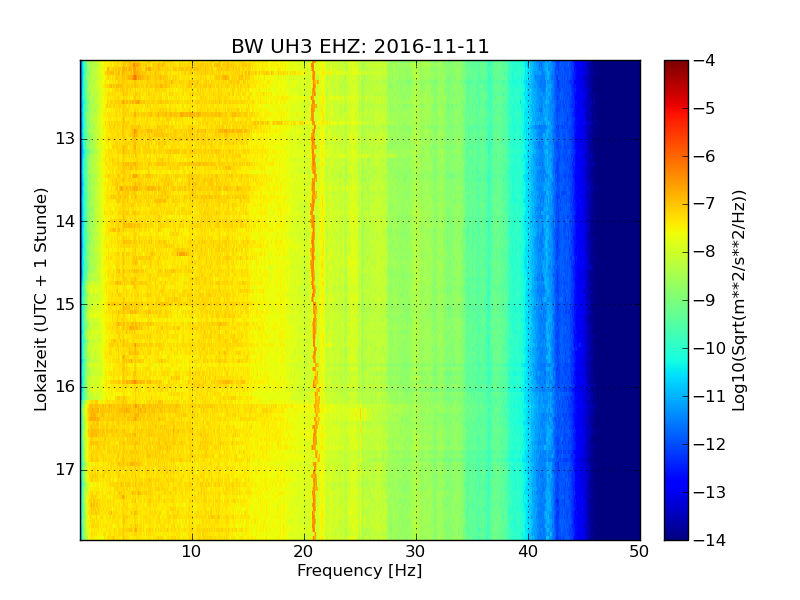Click the colorbar tick label '−14'
800x600 pixels.
[x=710, y=540]
